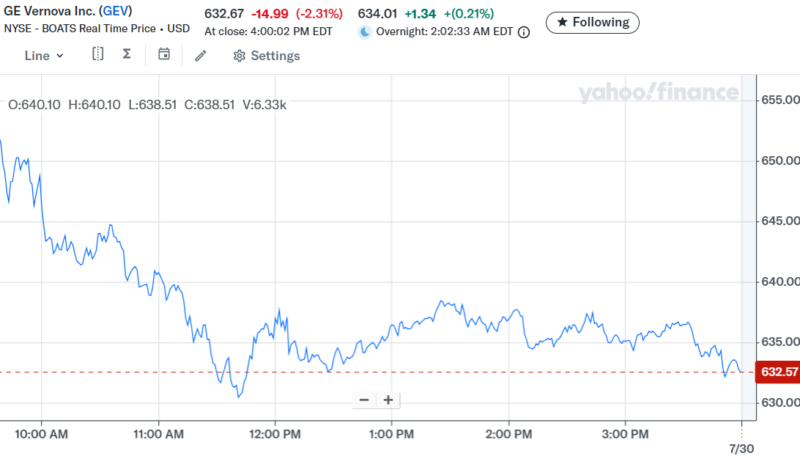
Task: Open chart Settings
Action: click(266, 55)
